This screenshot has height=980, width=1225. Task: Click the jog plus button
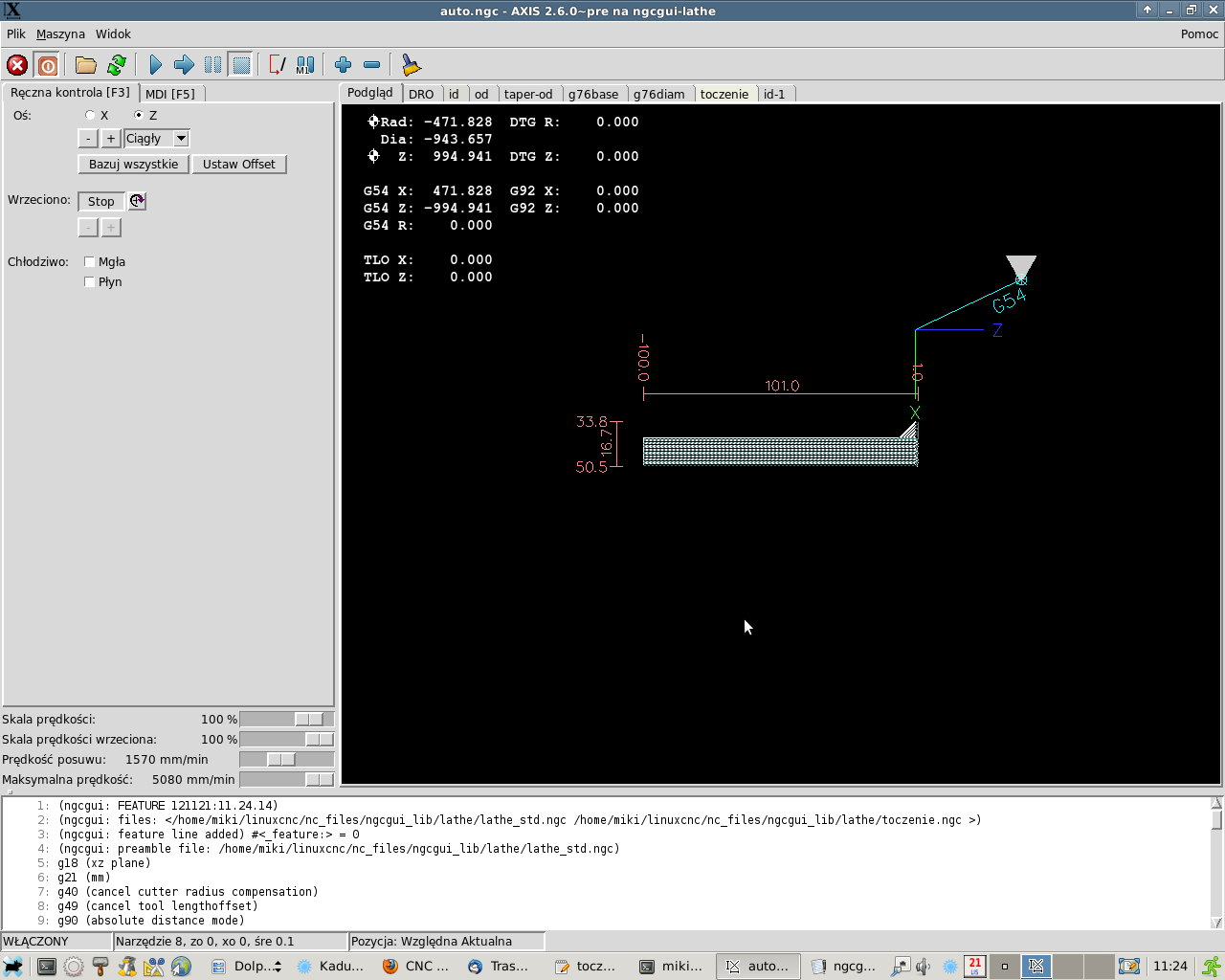[111, 139]
